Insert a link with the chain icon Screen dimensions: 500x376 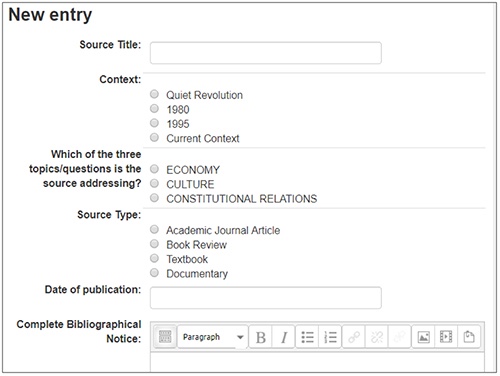coord(354,337)
